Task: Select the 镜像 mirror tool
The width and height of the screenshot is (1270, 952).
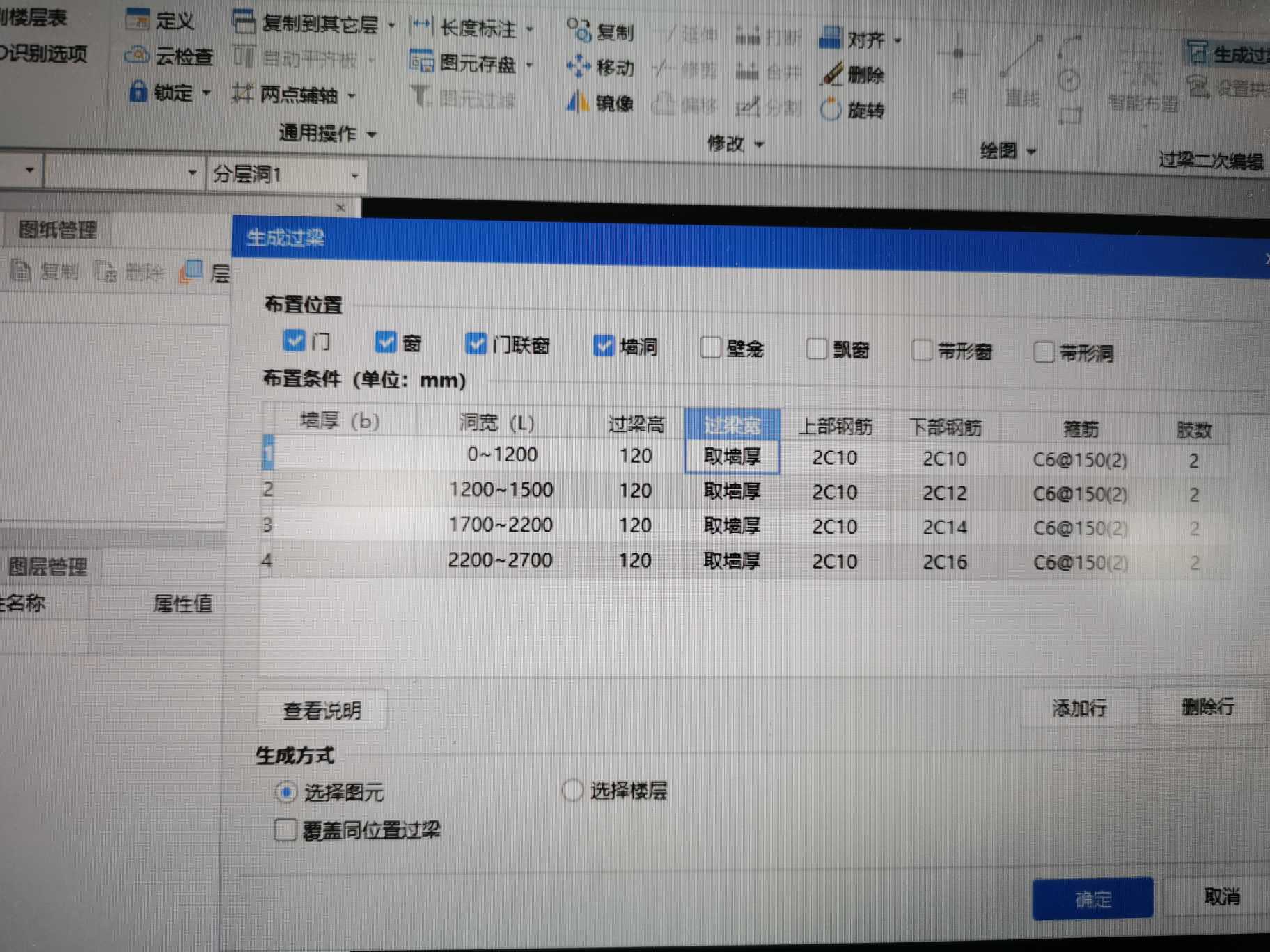Action: click(599, 103)
